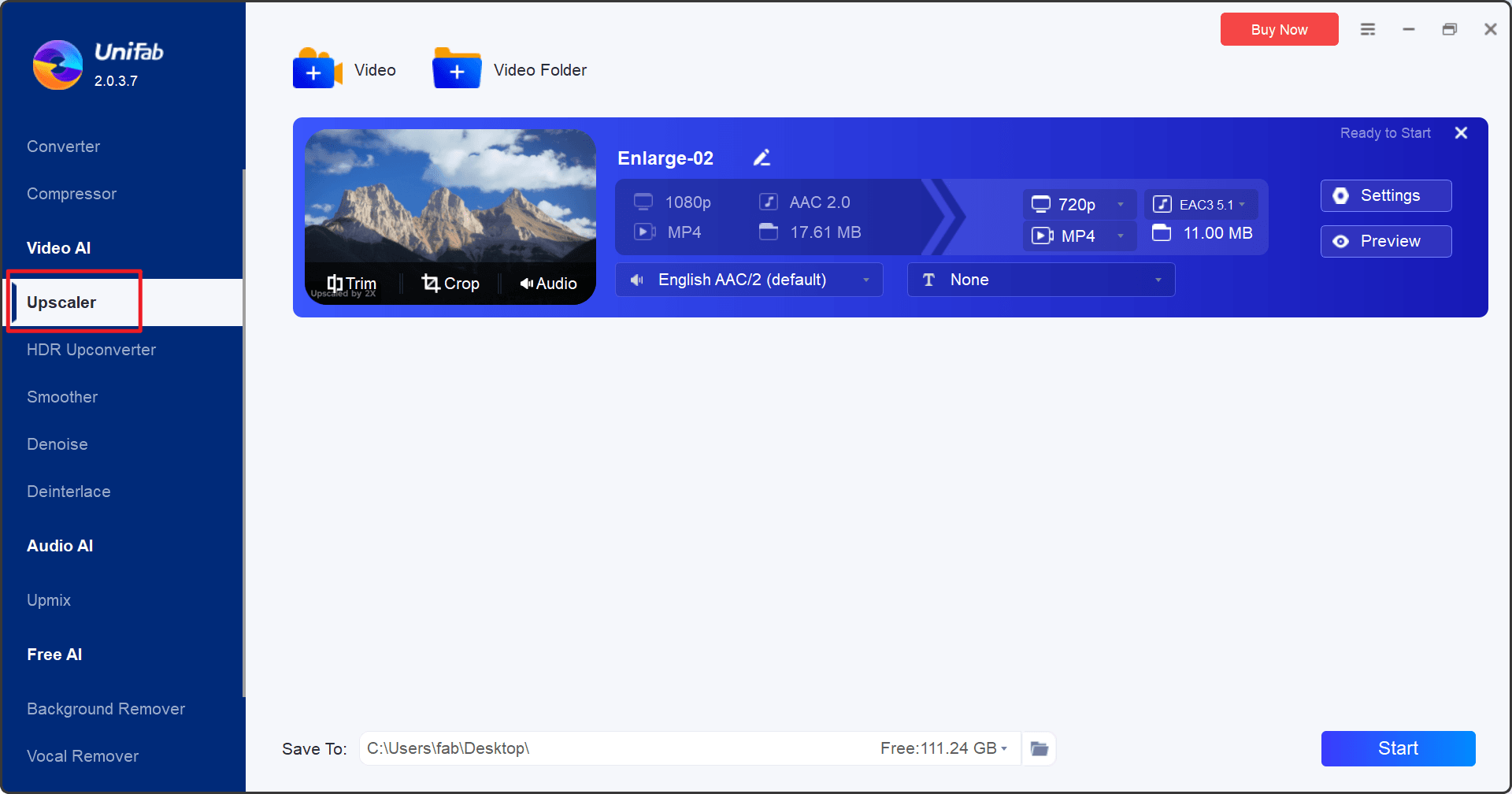Open Vocal Remover

[x=83, y=756]
